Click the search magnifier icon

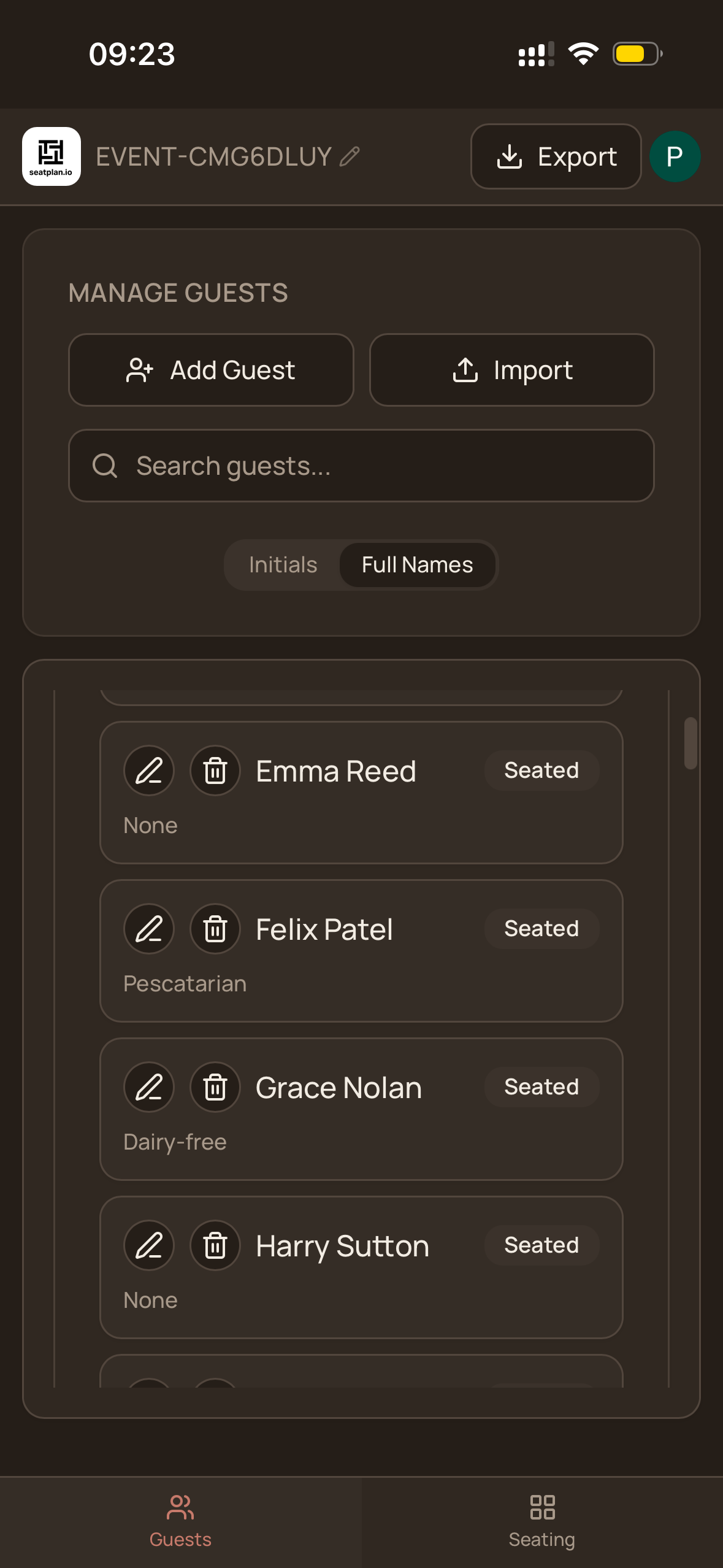[106, 466]
